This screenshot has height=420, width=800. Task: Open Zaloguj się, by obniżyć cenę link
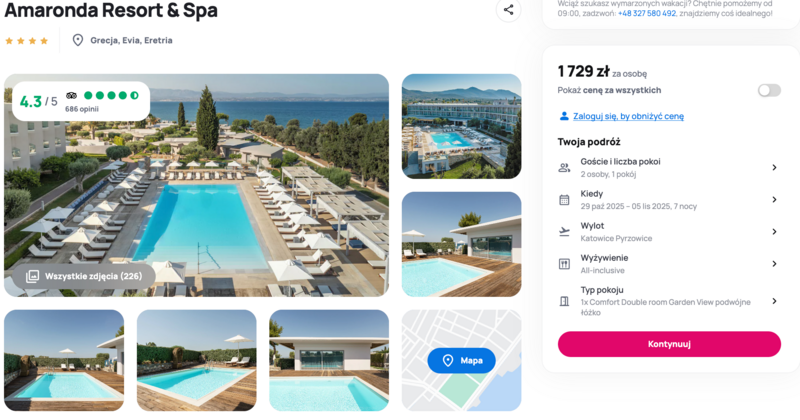coord(628,116)
